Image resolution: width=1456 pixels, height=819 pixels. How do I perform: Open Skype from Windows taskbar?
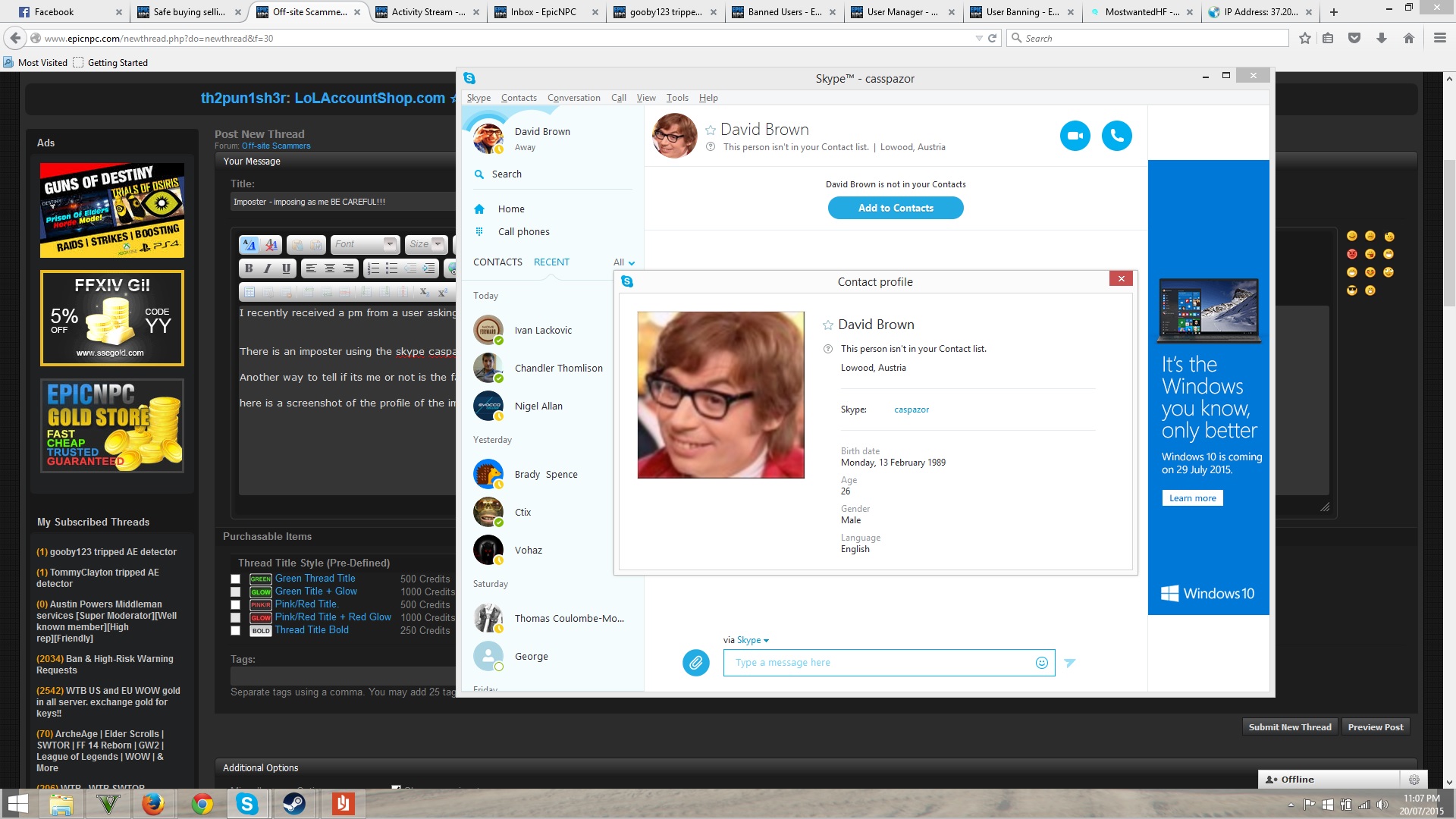coord(247,804)
